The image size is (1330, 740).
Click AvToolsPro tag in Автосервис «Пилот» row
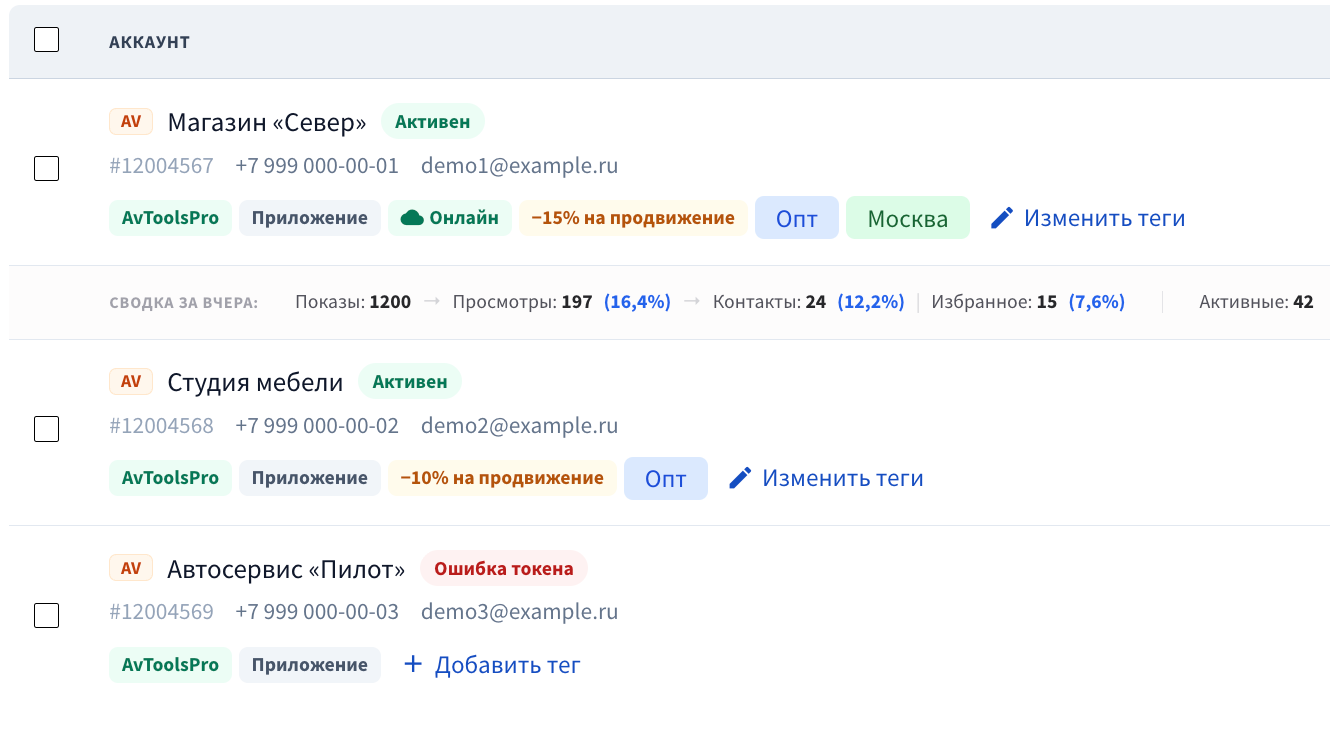click(x=170, y=664)
